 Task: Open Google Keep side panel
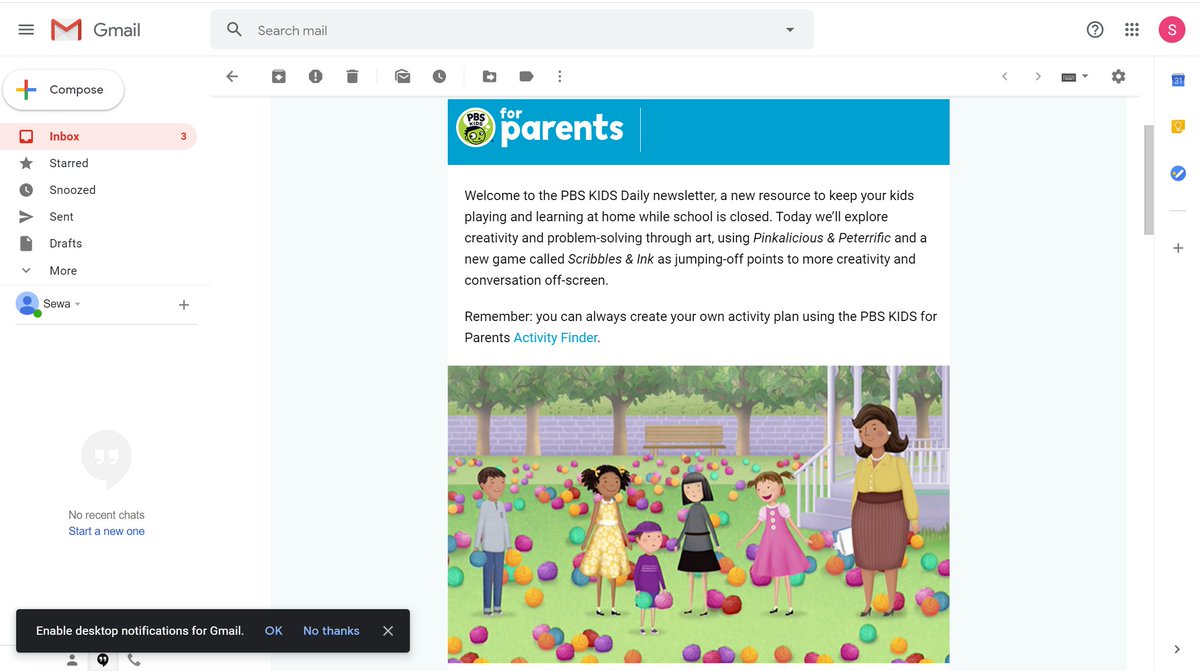point(1178,127)
